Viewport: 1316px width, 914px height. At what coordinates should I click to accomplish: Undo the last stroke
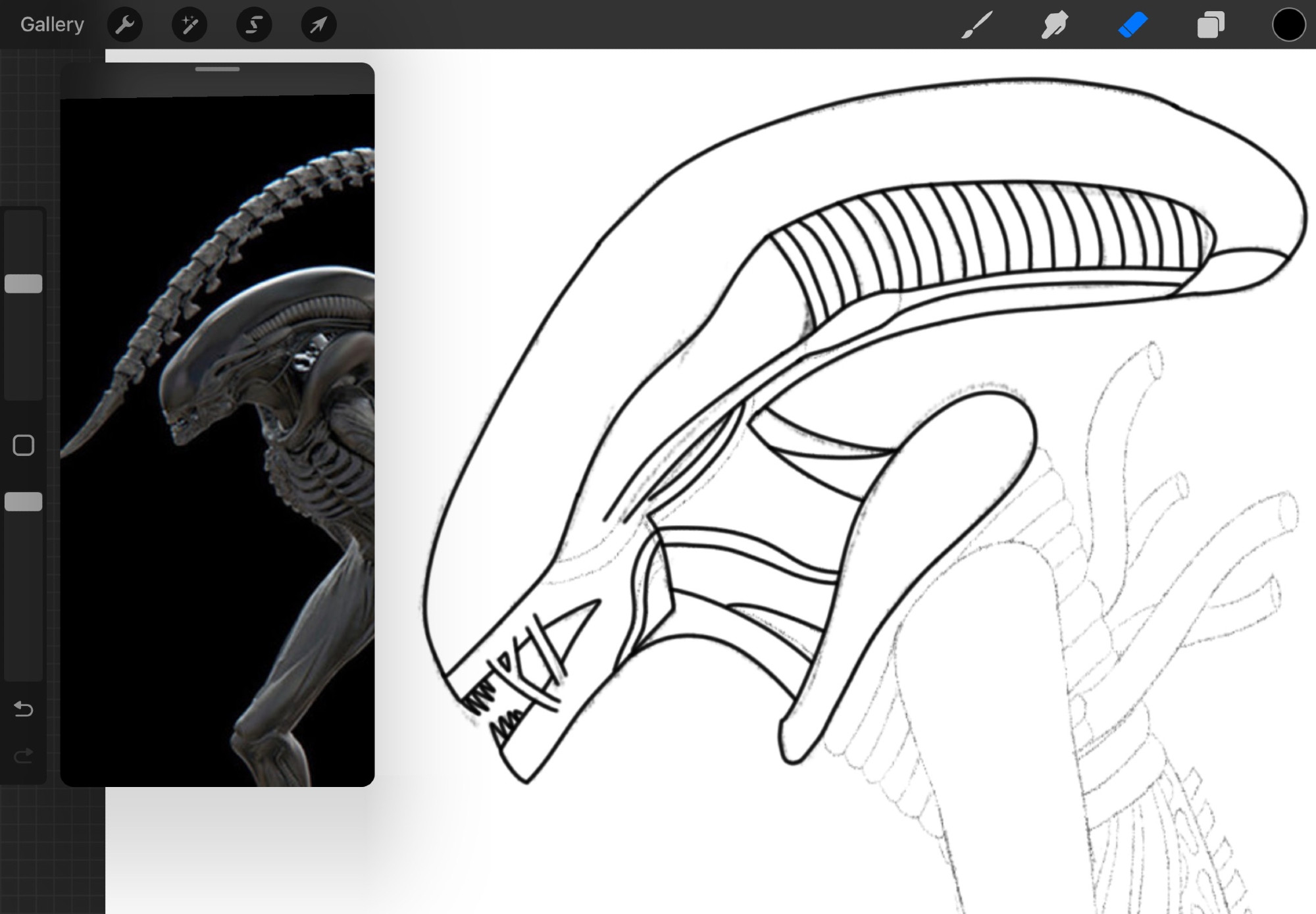pos(24,709)
